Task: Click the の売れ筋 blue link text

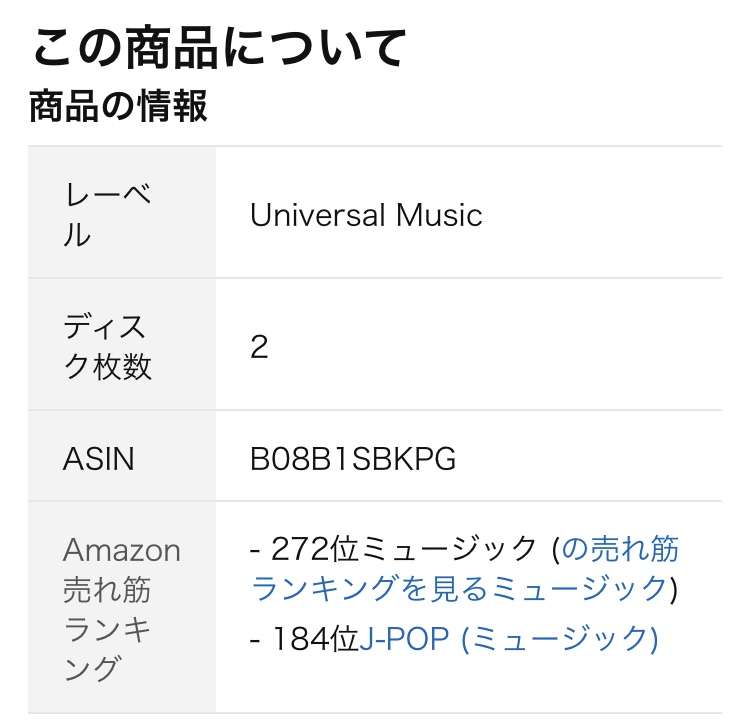Action: click(620, 548)
